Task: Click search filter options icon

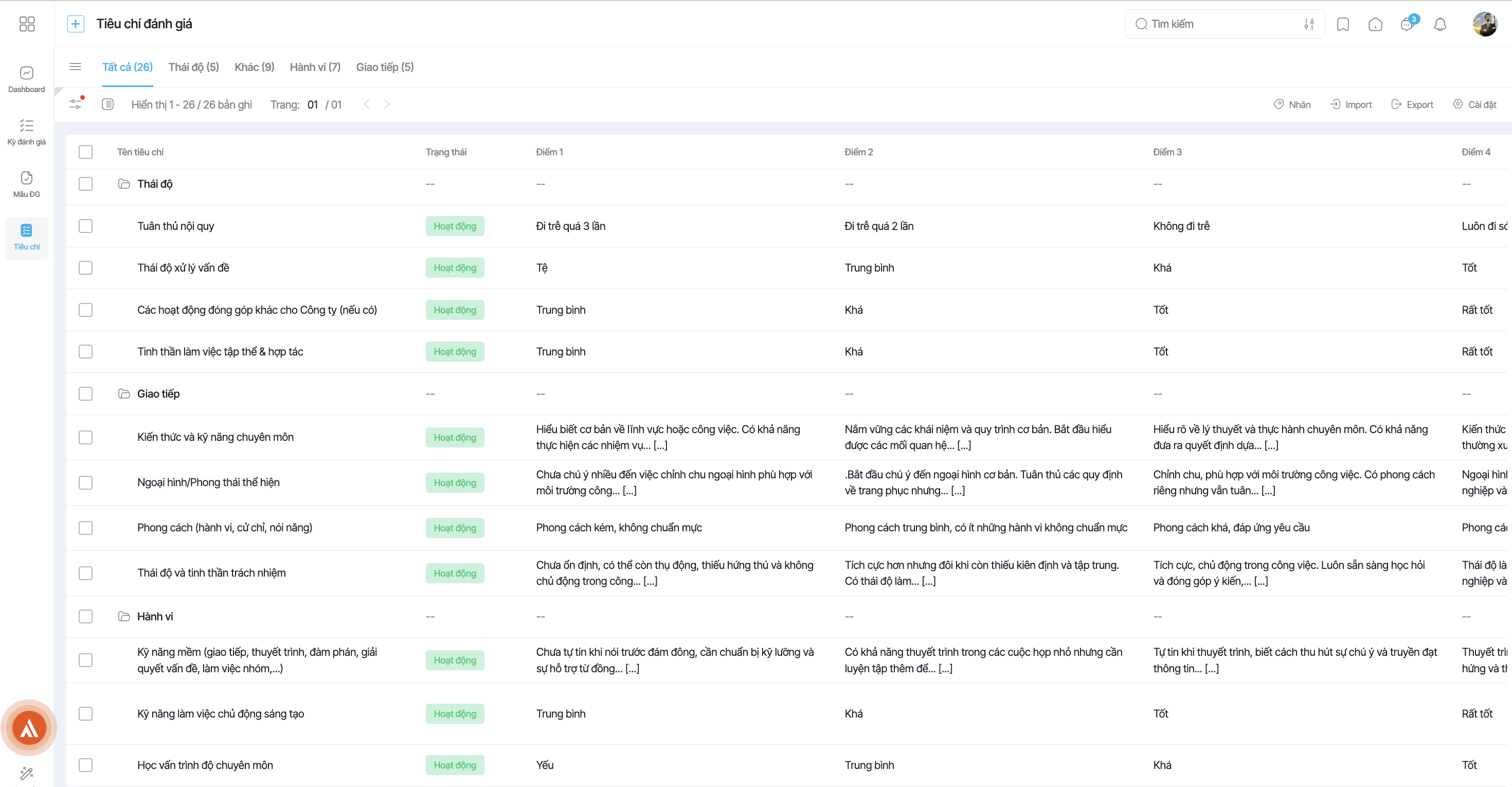Action: pos(1309,24)
